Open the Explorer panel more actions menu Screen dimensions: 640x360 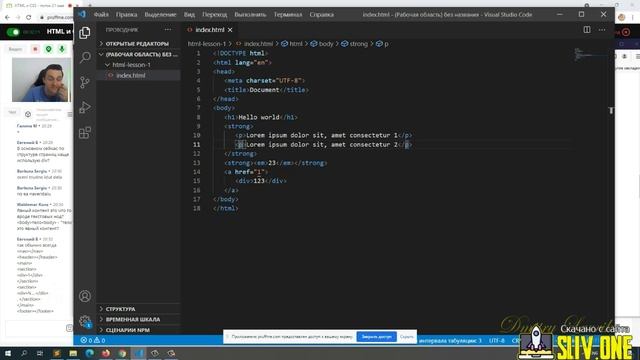pyautogui.click(x=168, y=30)
